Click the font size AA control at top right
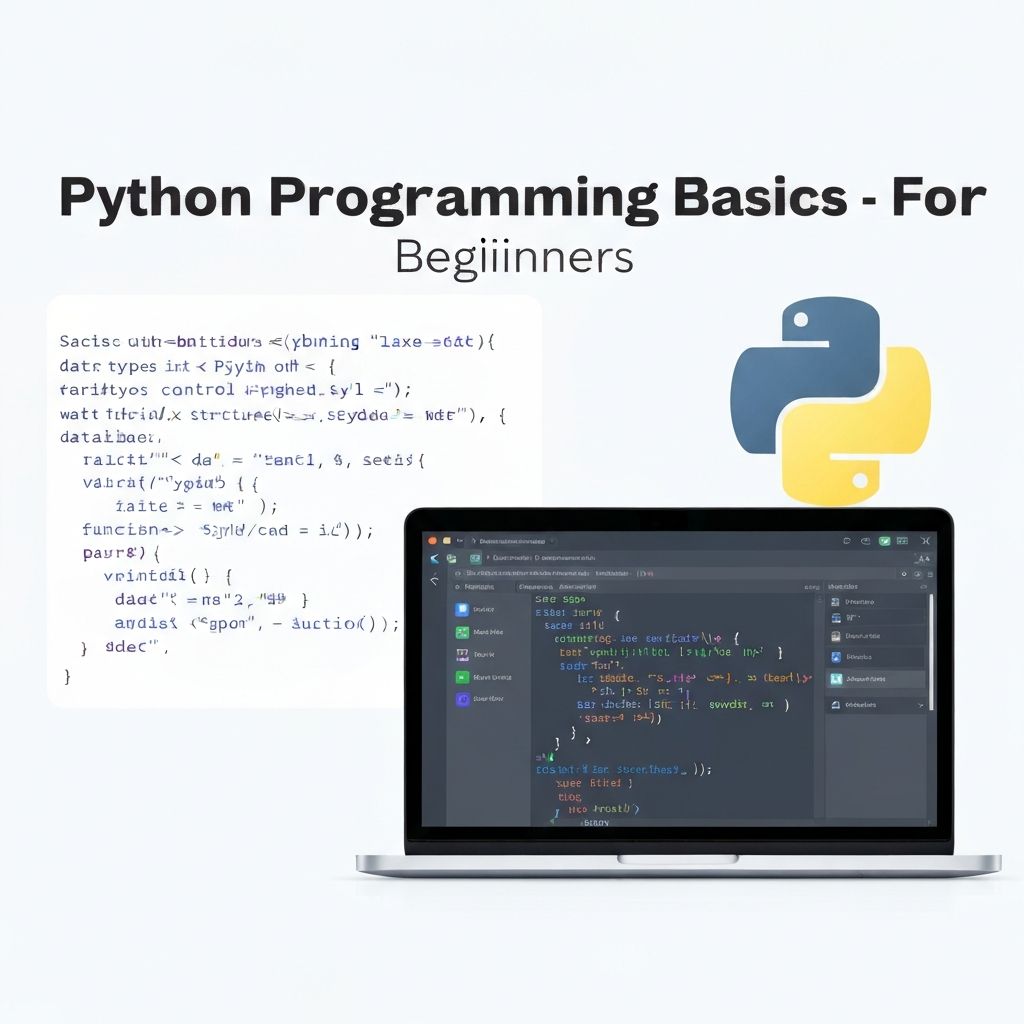Image resolution: width=1024 pixels, height=1024 pixels. (x=924, y=559)
